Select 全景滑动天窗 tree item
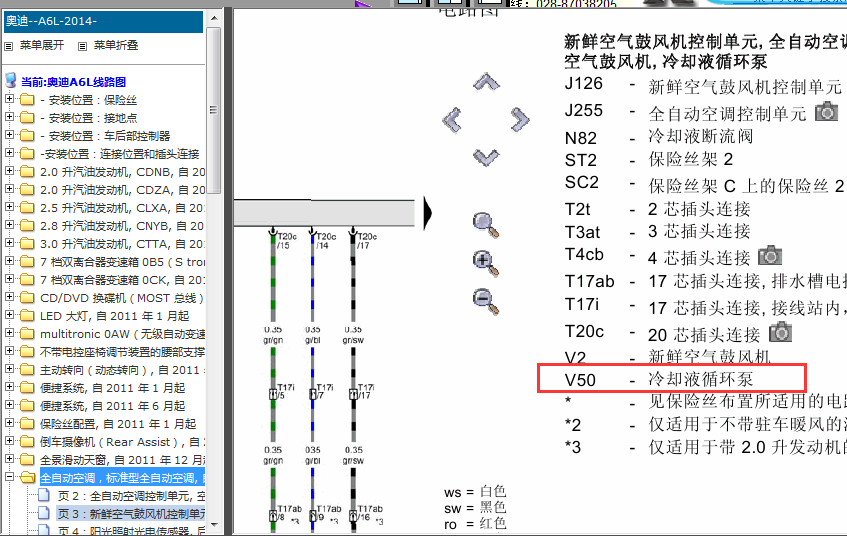 123,460
